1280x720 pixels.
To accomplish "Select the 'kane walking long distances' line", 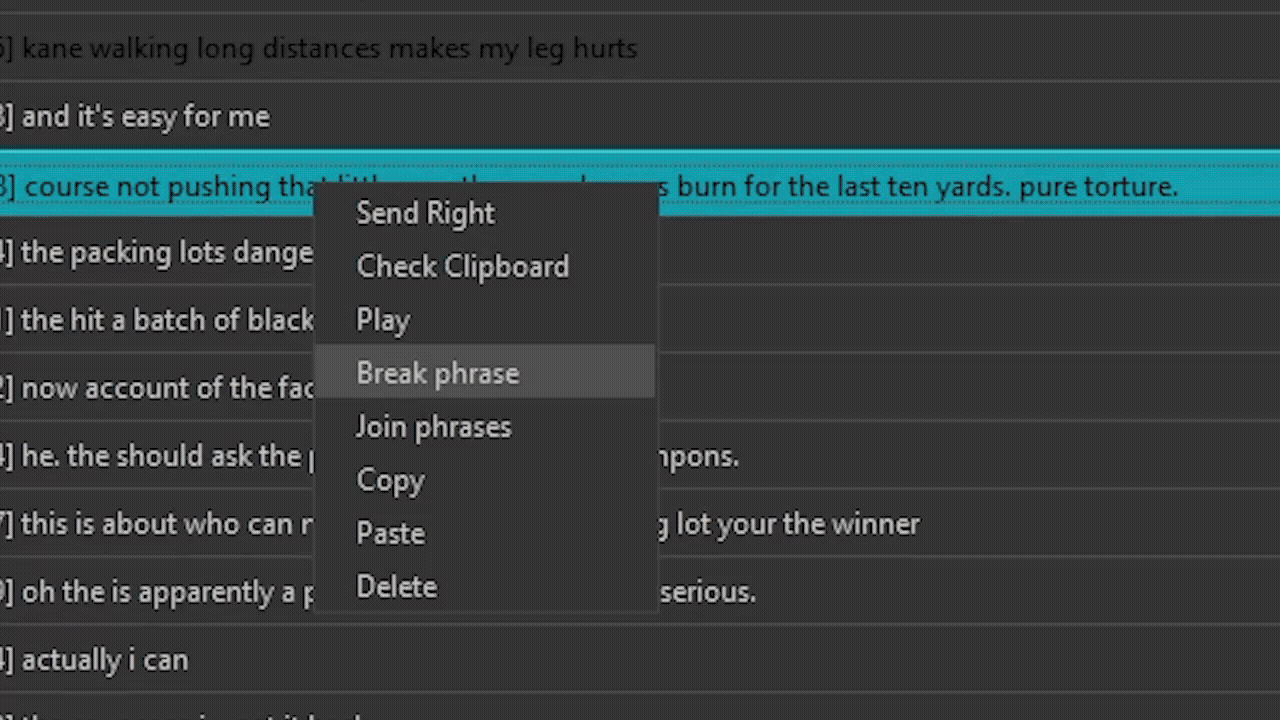I will pyautogui.click(x=329, y=49).
